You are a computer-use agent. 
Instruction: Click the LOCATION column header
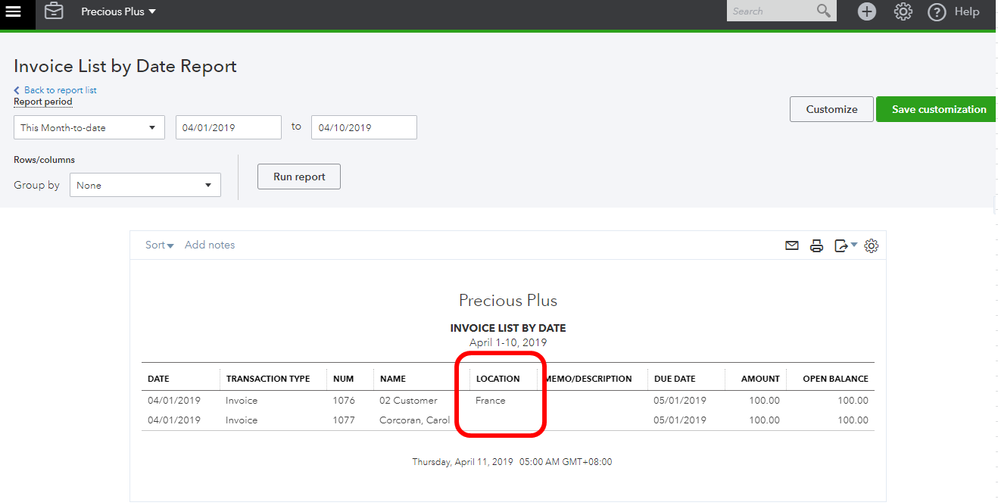498,379
